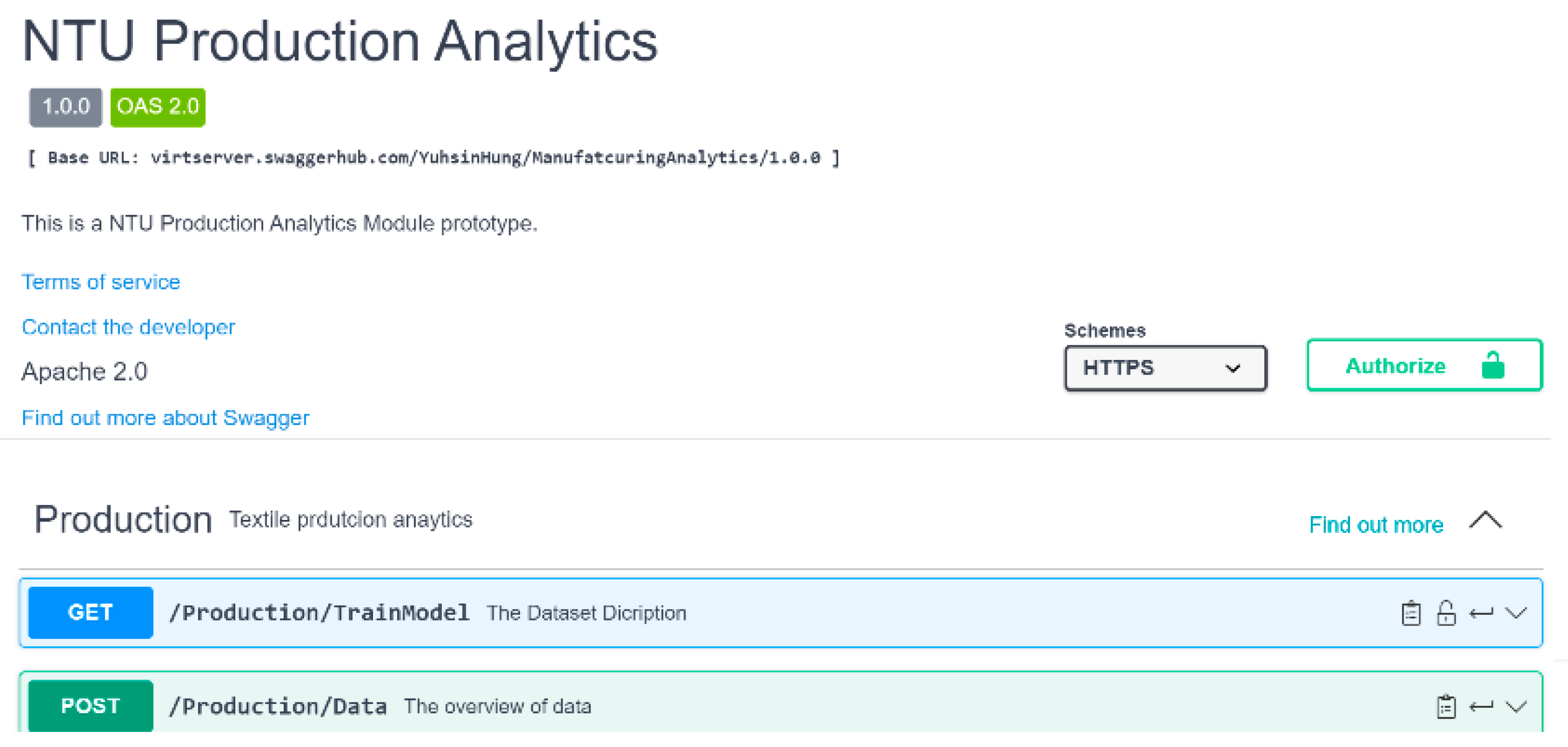Copy the GET TrainModel path clipboard icon

(x=1410, y=613)
